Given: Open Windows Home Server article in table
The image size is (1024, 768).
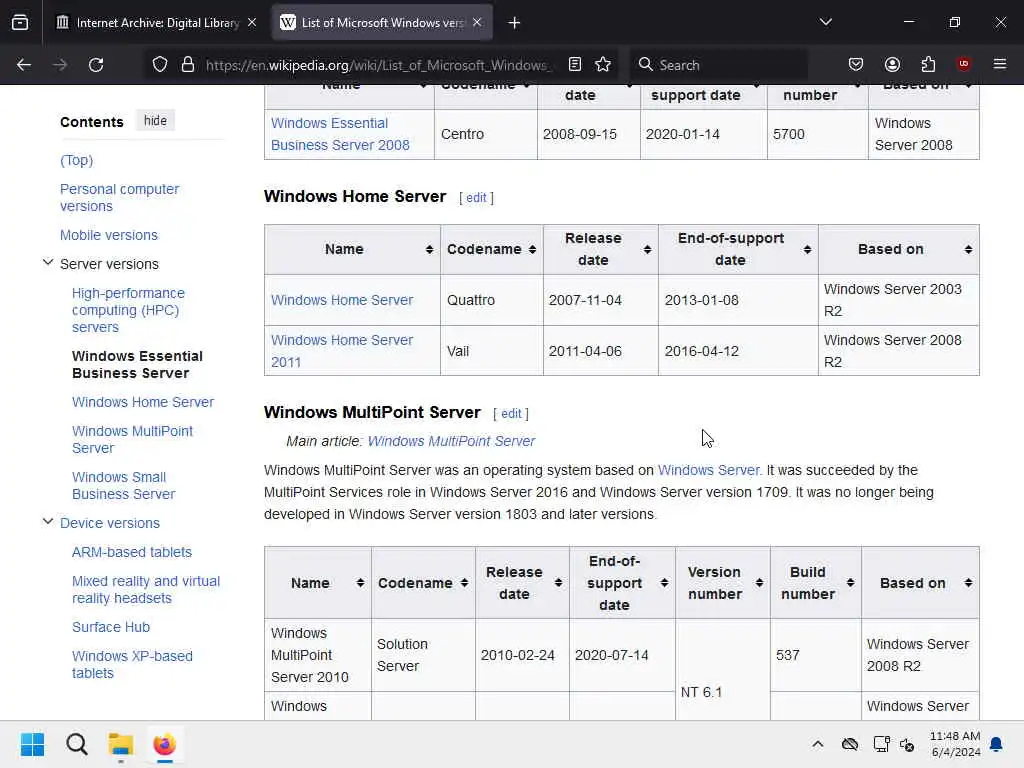Looking at the screenshot, I should point(342,300).
